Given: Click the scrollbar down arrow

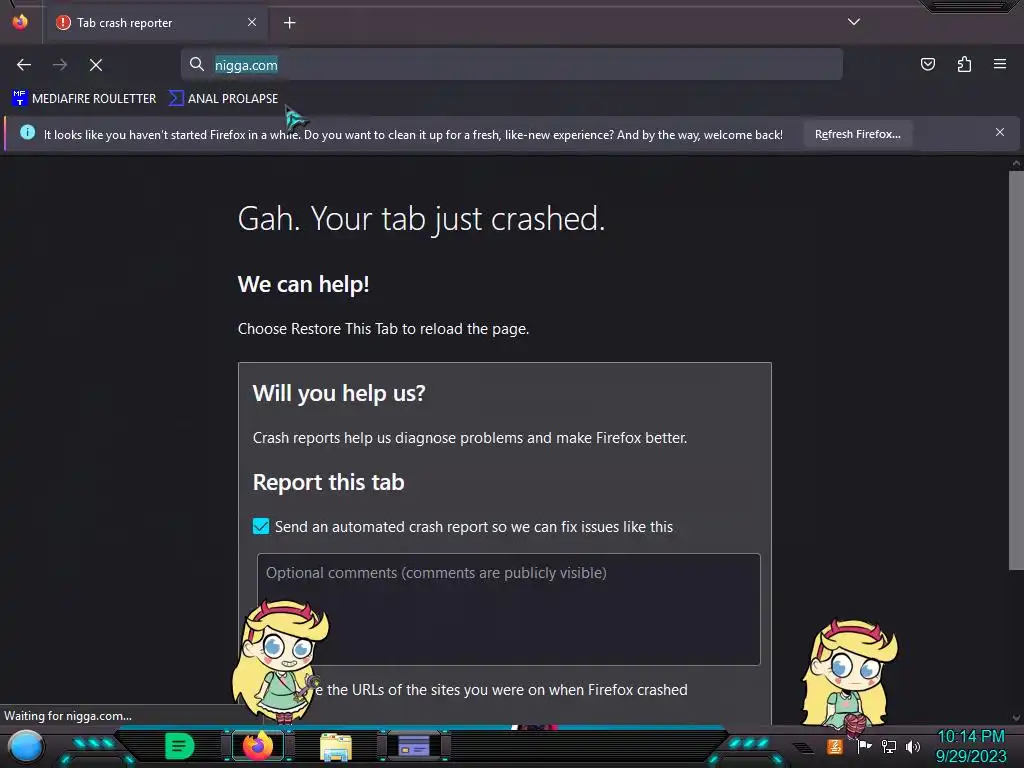Looking at the screenshot, I should tap(1016, 717).
